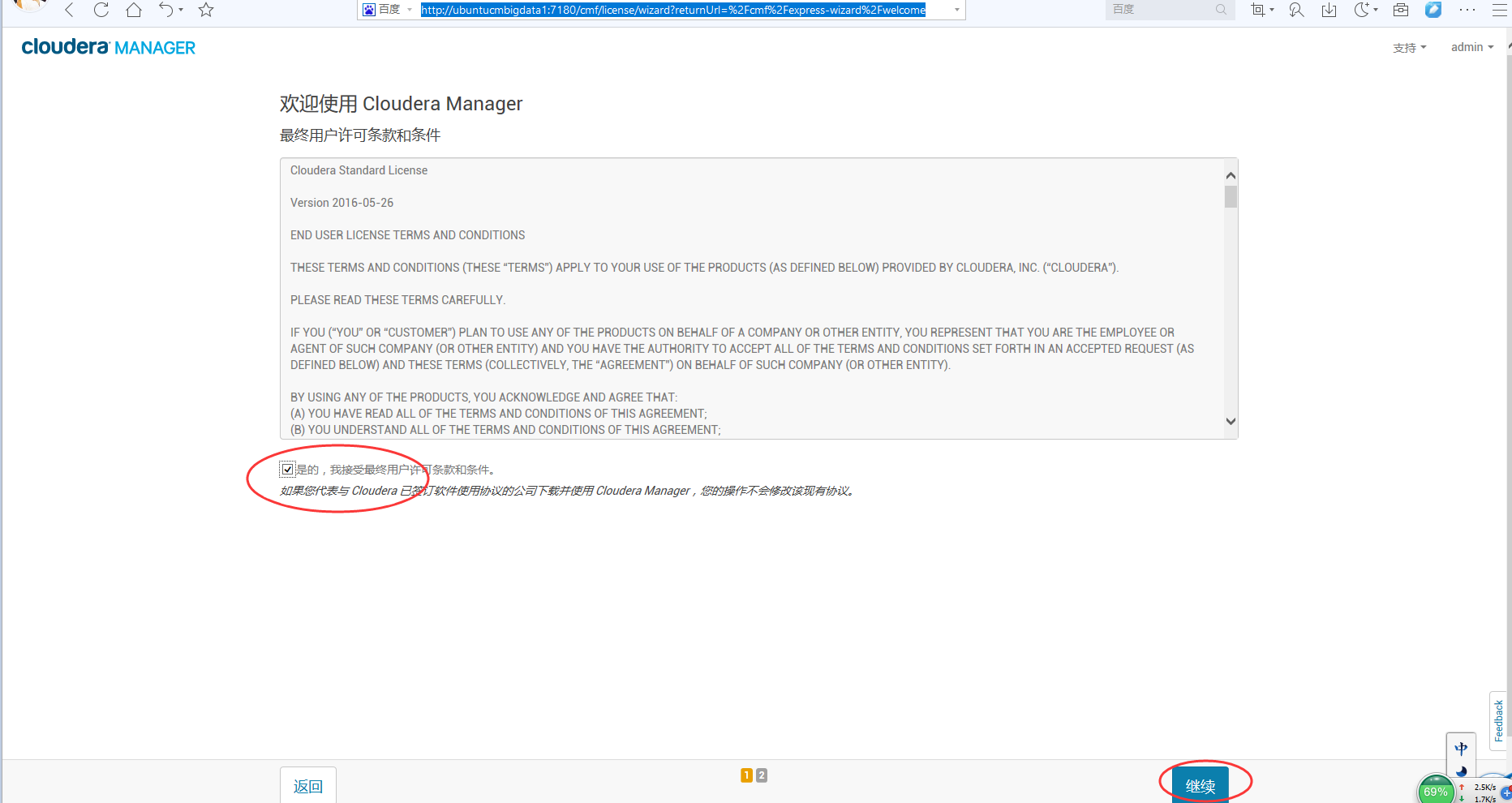Open the screenshot crop tool icon
This screenshot has height=803, width=1512.
[x=1258, y=10]
